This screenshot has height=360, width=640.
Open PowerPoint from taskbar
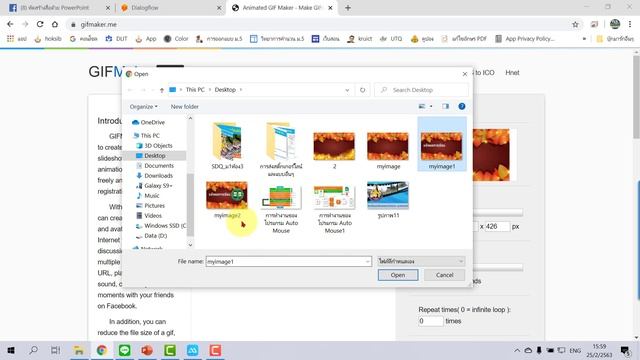click(147, 350)
